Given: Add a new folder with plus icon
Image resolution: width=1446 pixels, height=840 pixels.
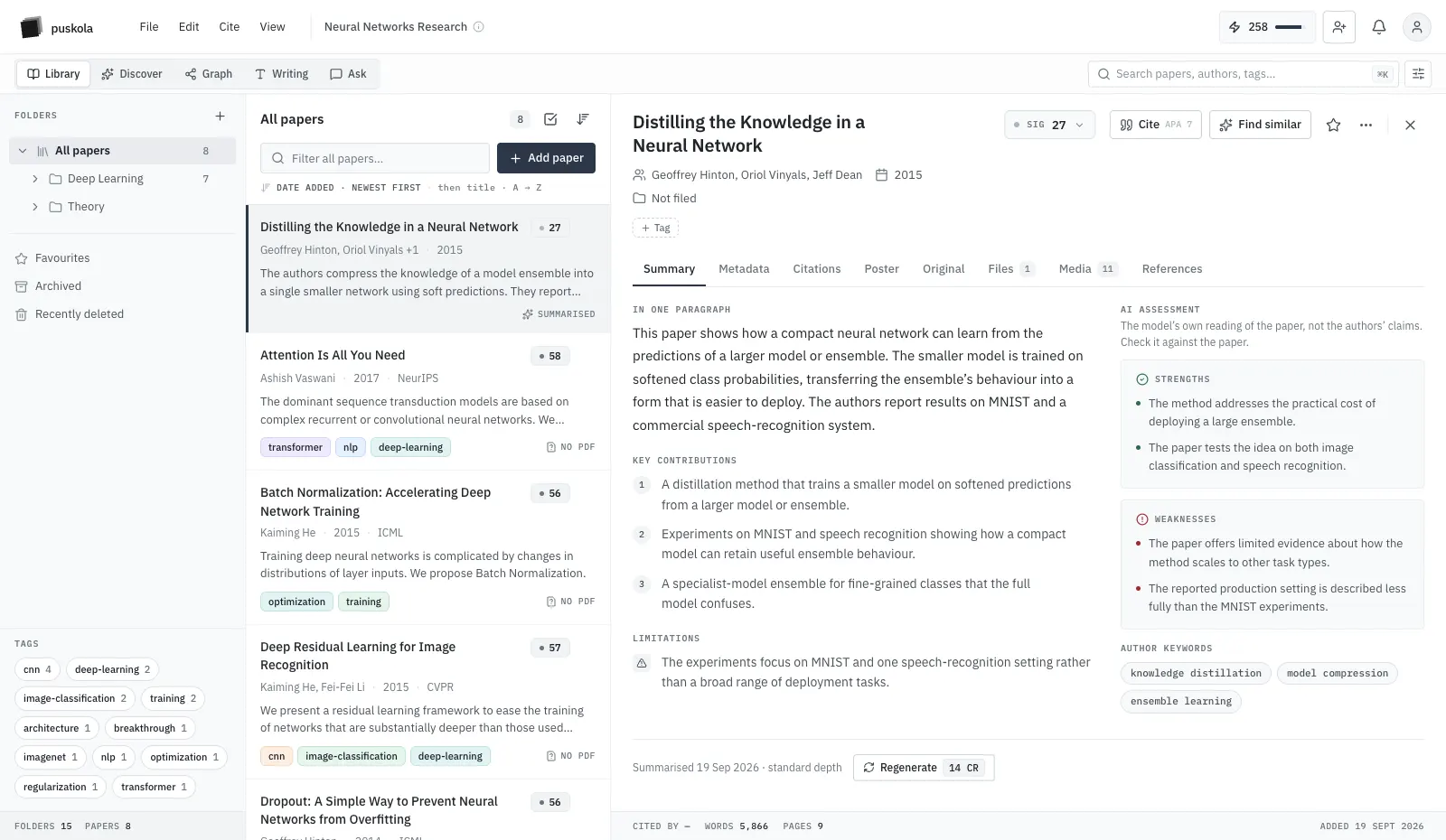Looking at the screenshot, I should (220, 116).
